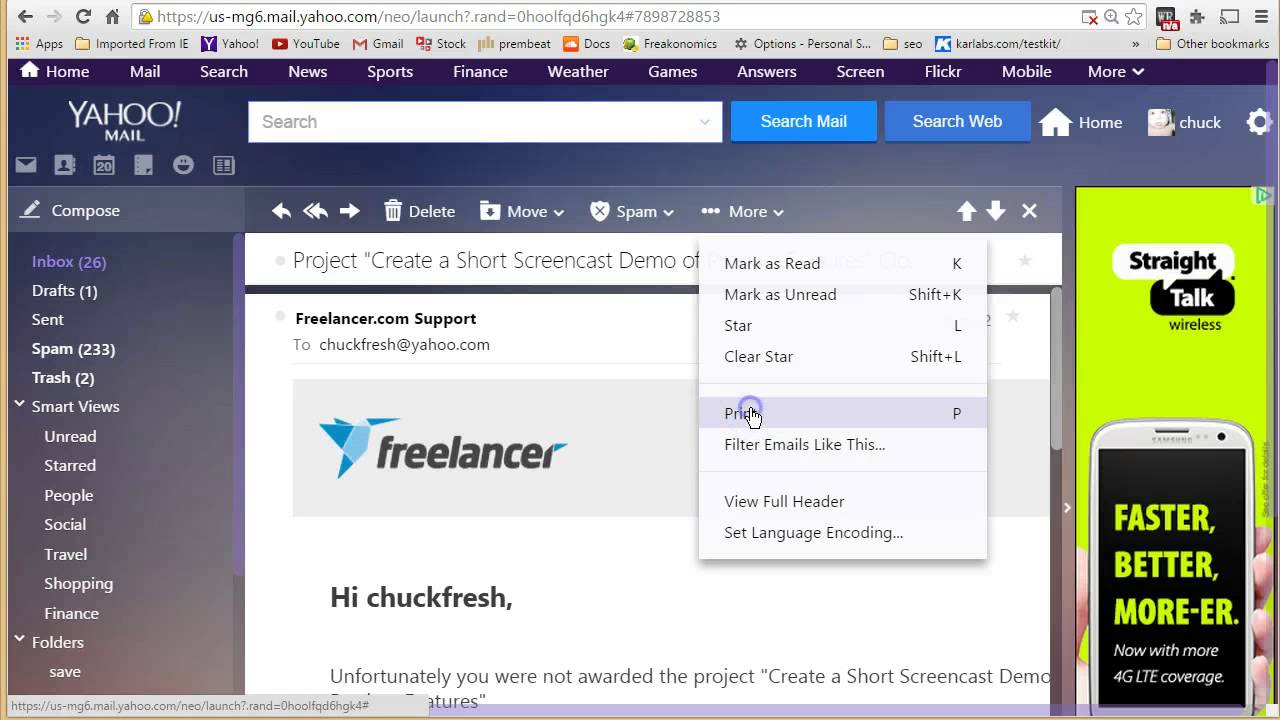
Task: Open the Calendar icon showing 20
Action: pyautogui.click(x=104, y=165)
